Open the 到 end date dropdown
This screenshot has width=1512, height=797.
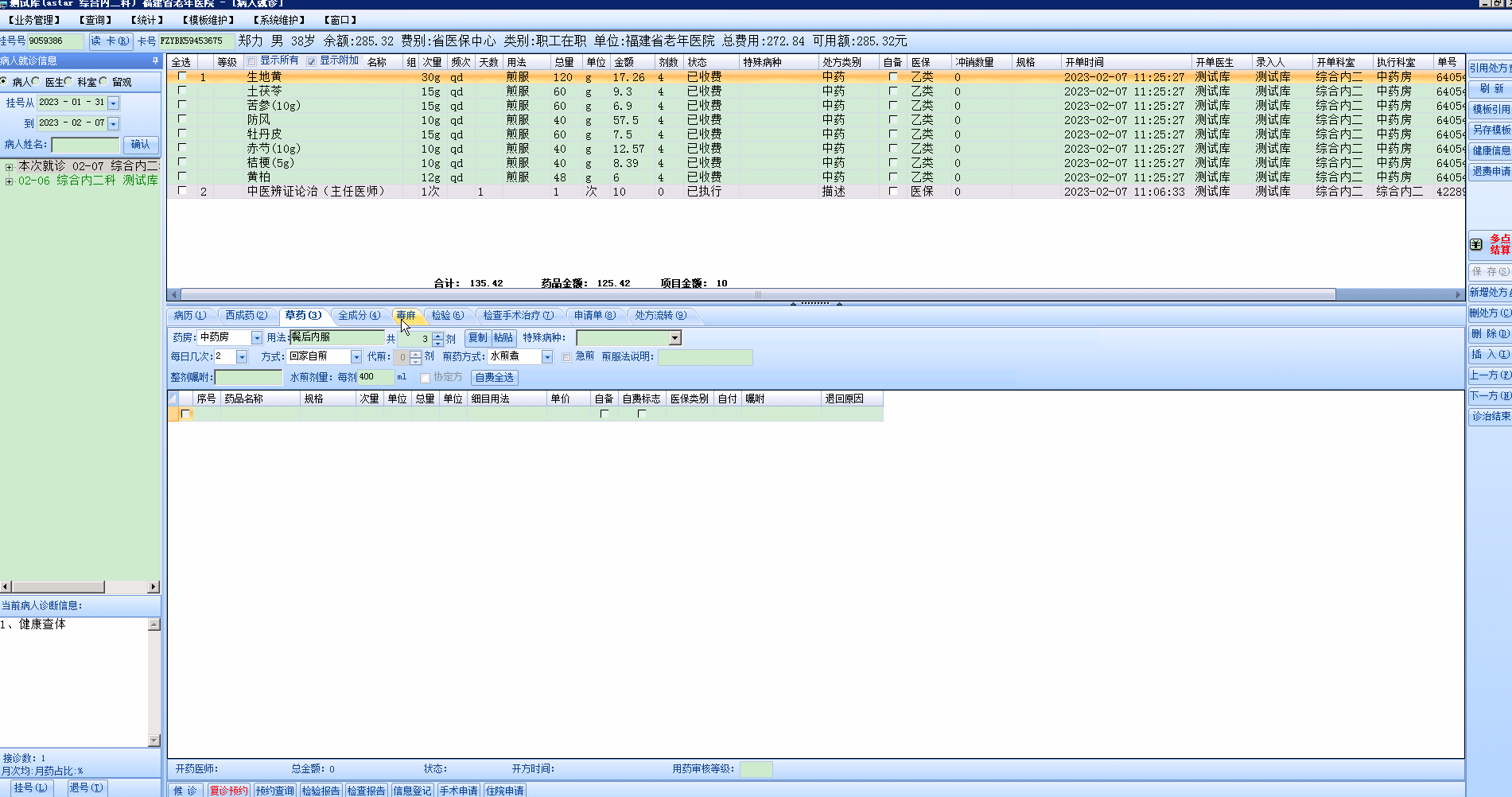pos(113,123)
